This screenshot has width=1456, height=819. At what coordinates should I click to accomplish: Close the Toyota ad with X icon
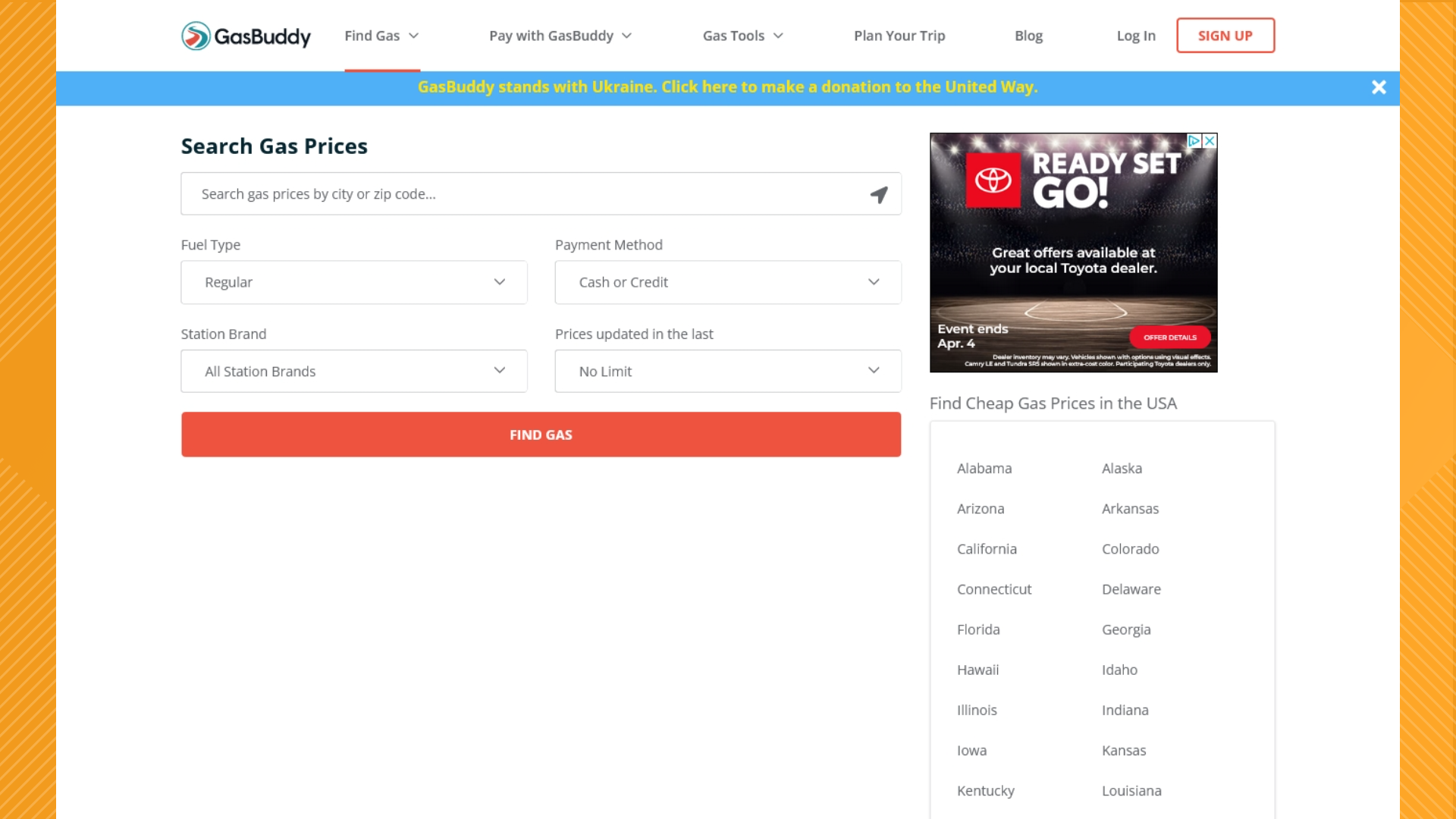point(1210,141)
